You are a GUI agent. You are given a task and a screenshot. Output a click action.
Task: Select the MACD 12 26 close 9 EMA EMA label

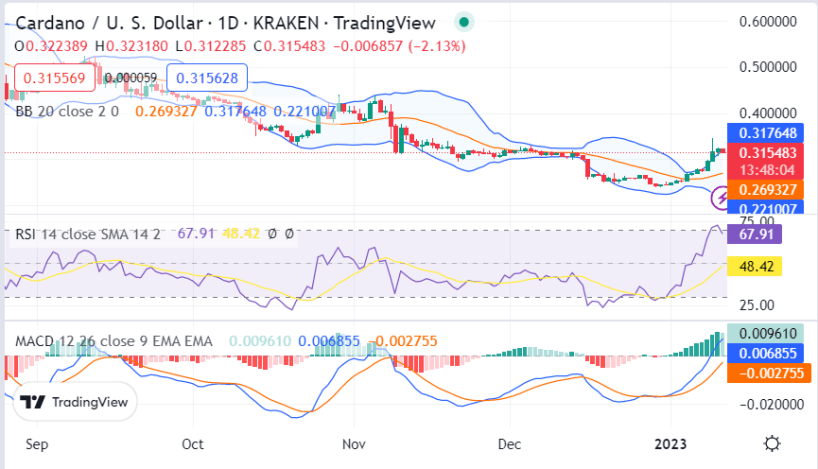click(x=114, y=341)
